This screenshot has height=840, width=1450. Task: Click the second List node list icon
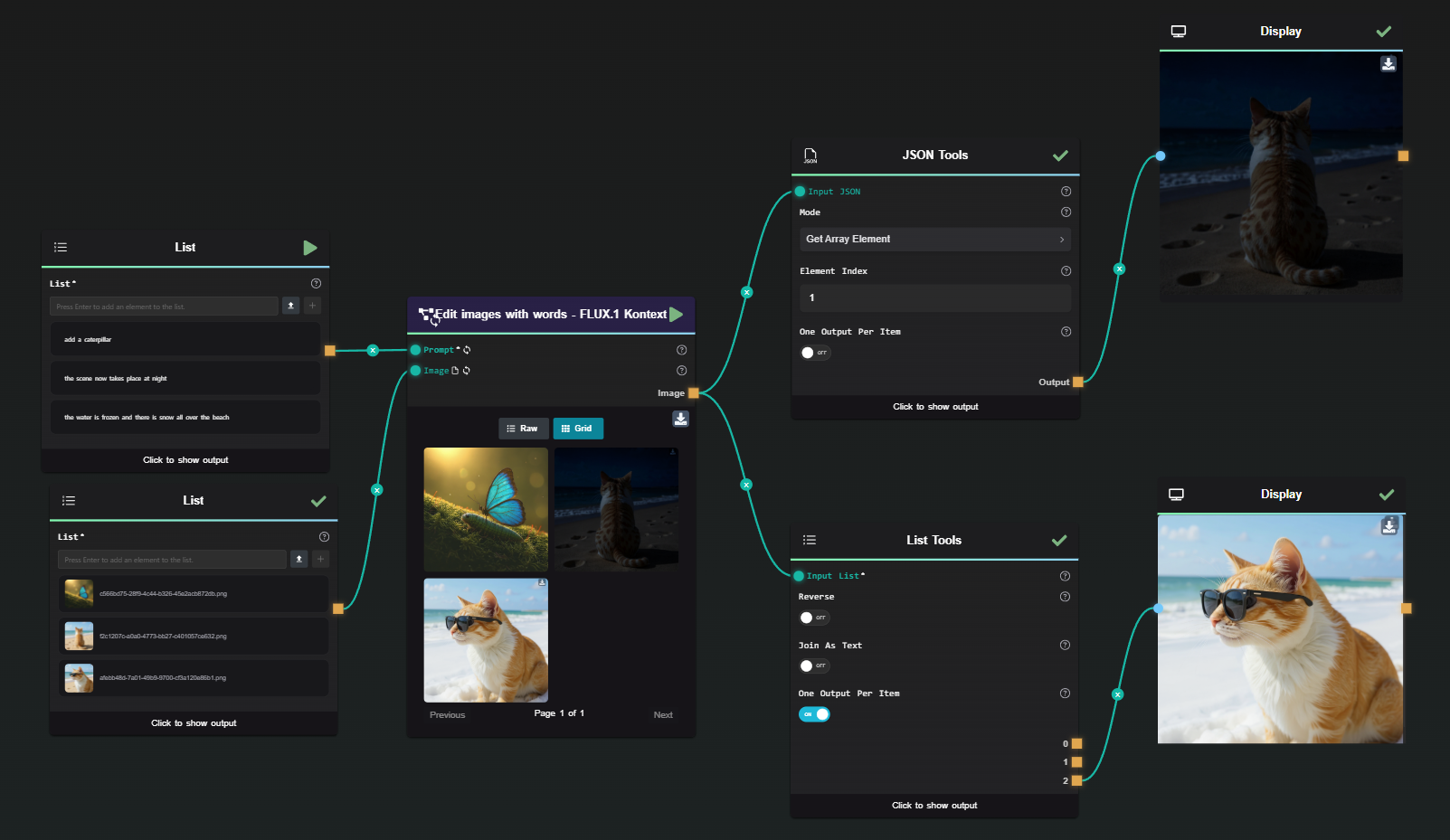point(69,500)
